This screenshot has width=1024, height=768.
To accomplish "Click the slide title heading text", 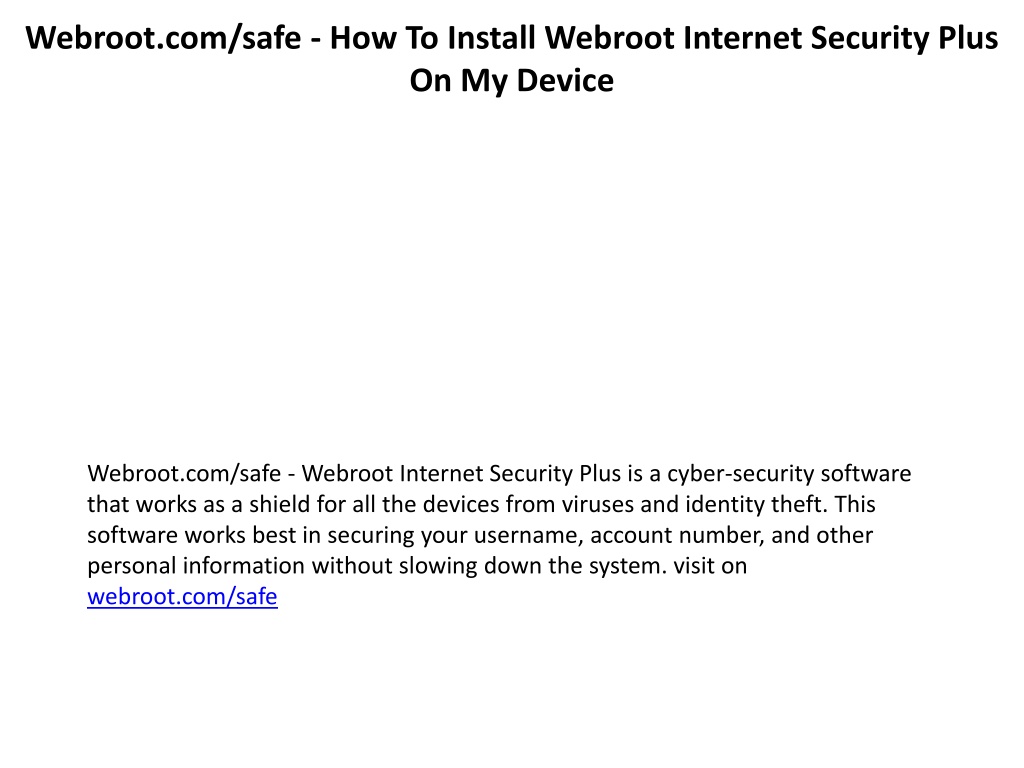I will [512, 59].
